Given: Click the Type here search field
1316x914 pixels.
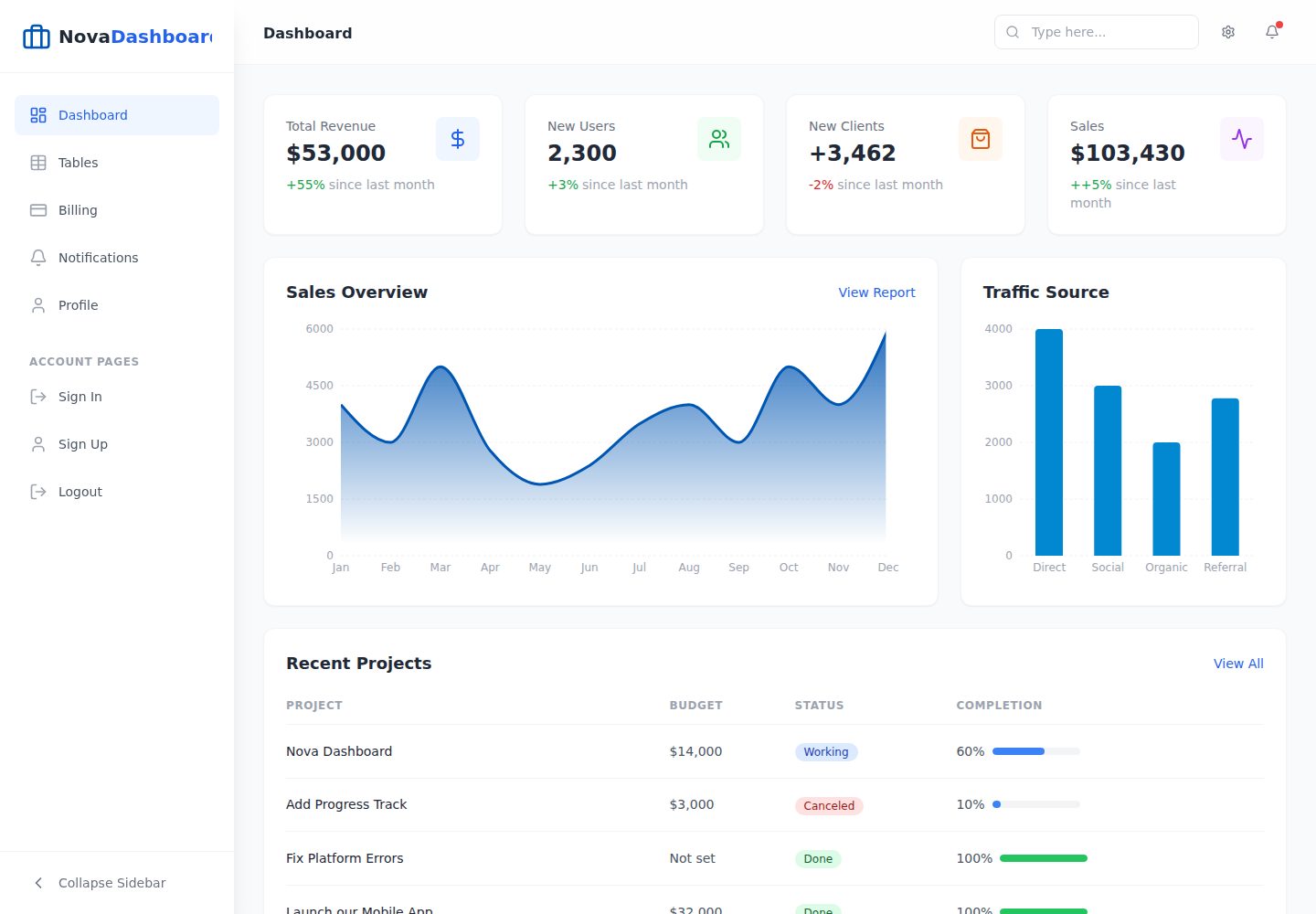Looking at the screenshot, I should tap(1097, 32).
